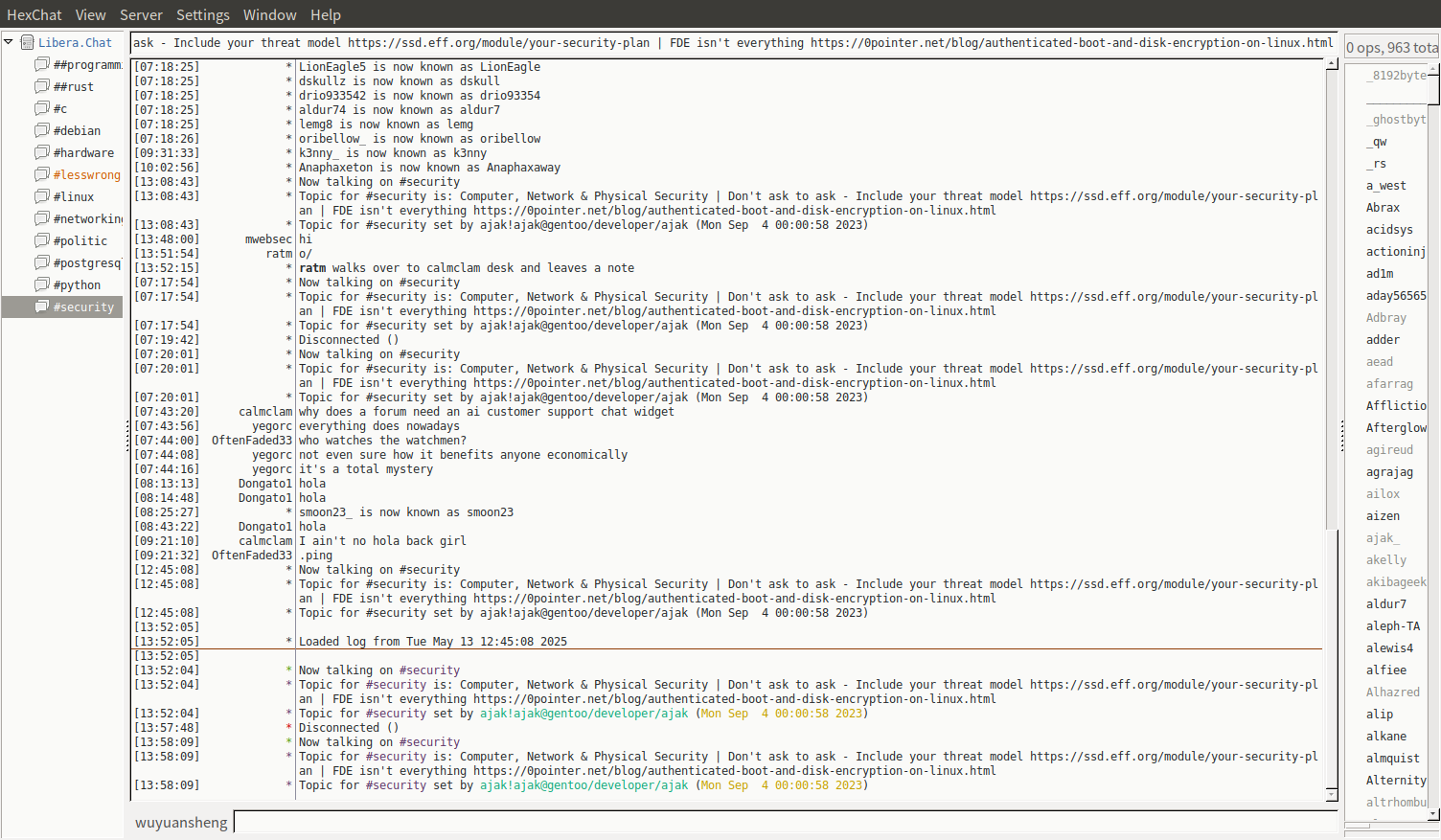Screen dimensions: 1441x840
Task: Open the Settings menu
Action: 203,15
